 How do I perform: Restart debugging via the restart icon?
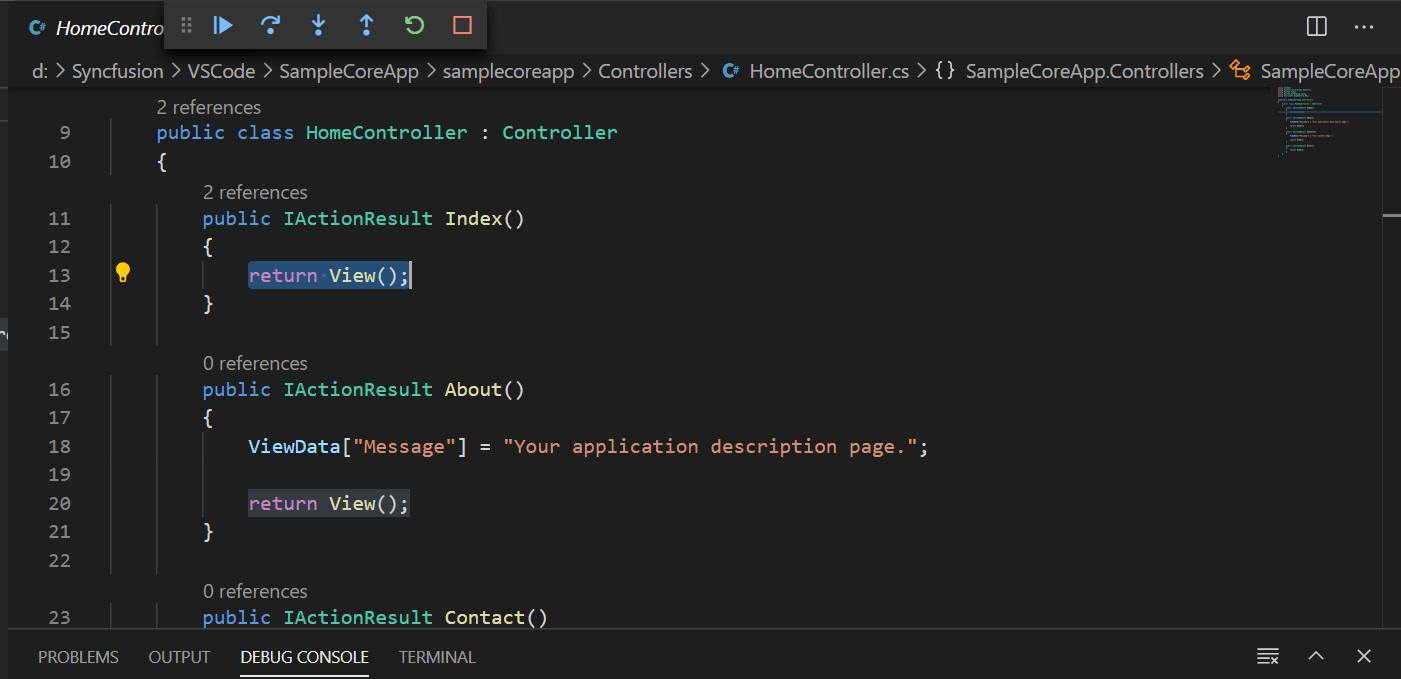click(x=414, y=25)
